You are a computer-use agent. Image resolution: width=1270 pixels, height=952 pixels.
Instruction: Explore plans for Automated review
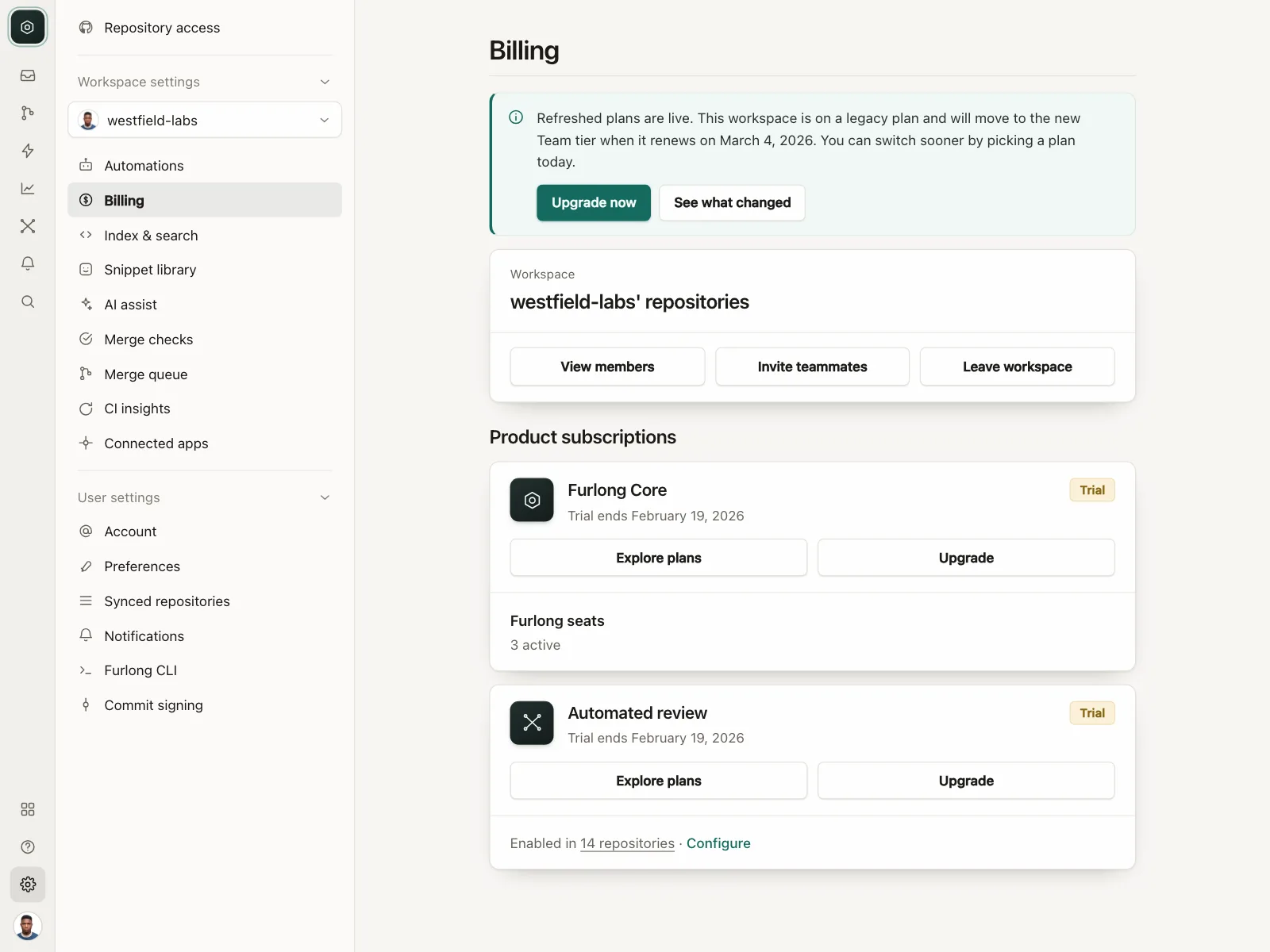[x=659, y=781]
